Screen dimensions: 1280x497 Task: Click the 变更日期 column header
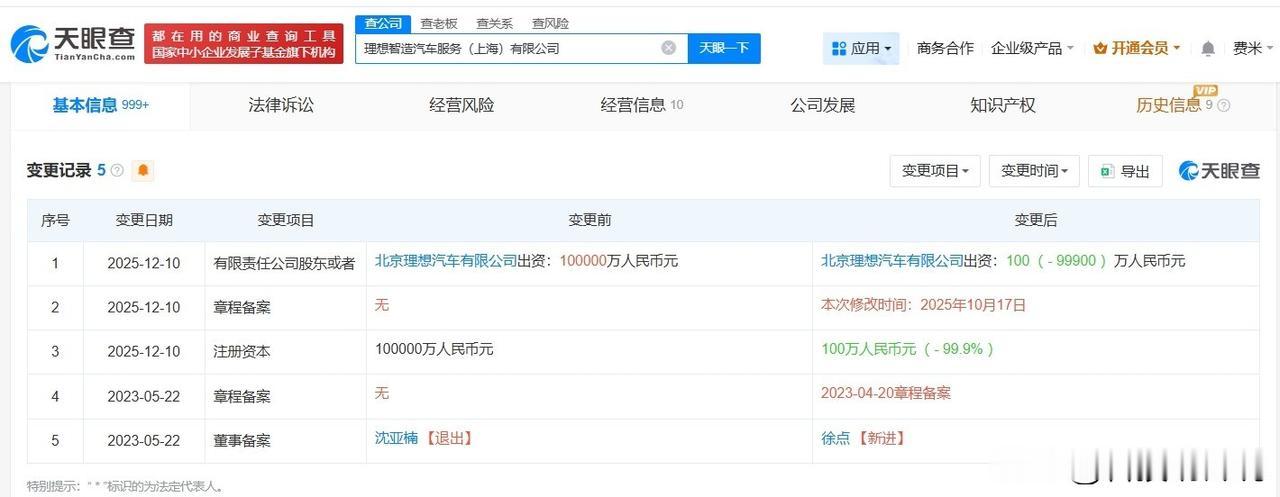144,220
